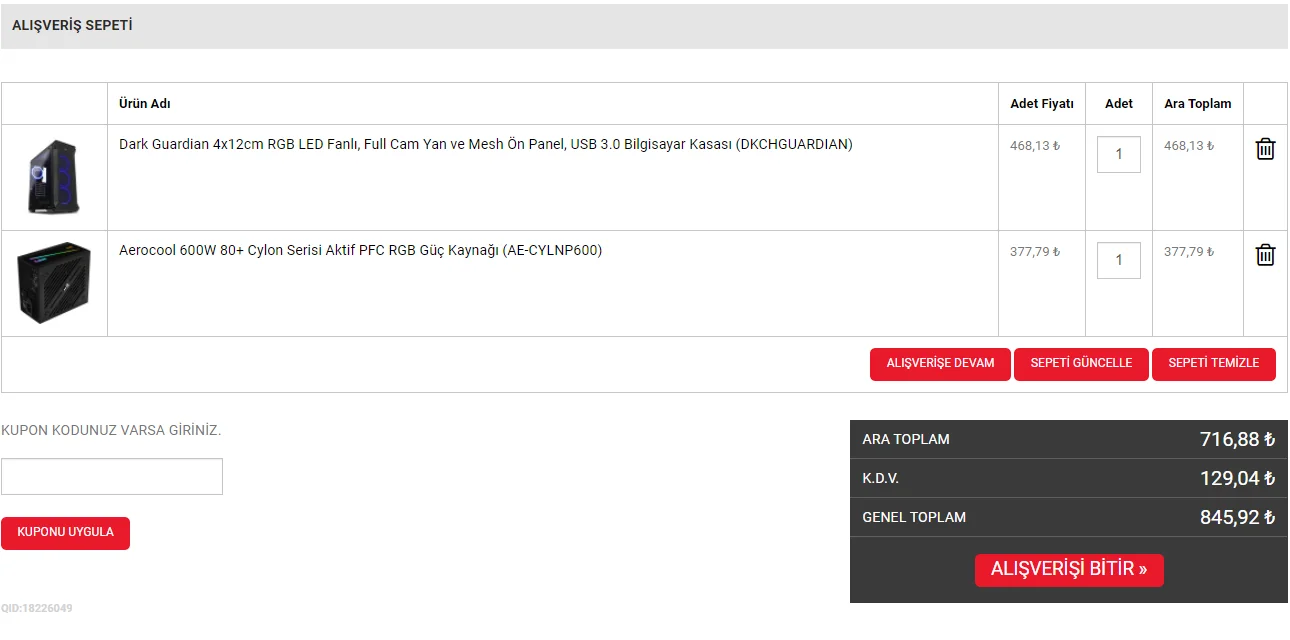The image size is (1290, 640).
Task: Click the Ürün Adı column header
Action: point(144,103)
